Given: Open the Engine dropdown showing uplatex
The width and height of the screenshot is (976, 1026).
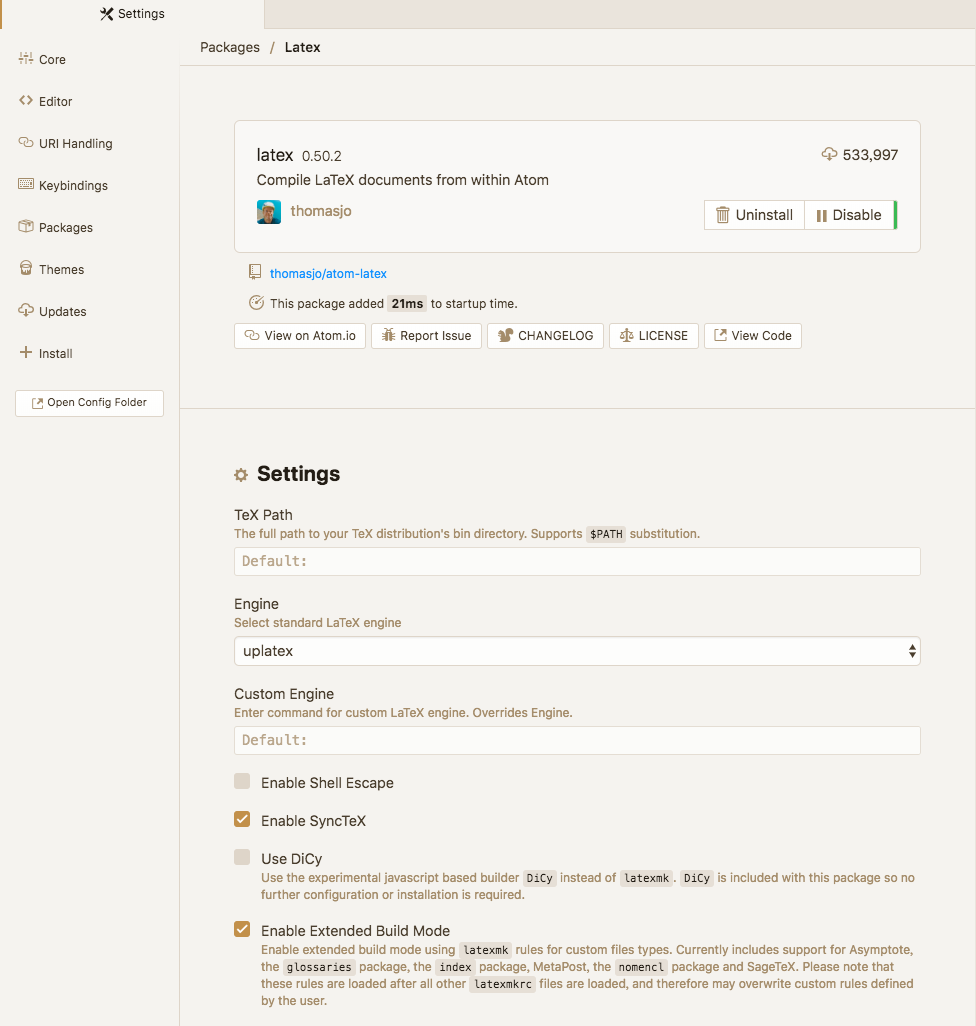Looking at the screenshot, I should (x=577, y=651).
